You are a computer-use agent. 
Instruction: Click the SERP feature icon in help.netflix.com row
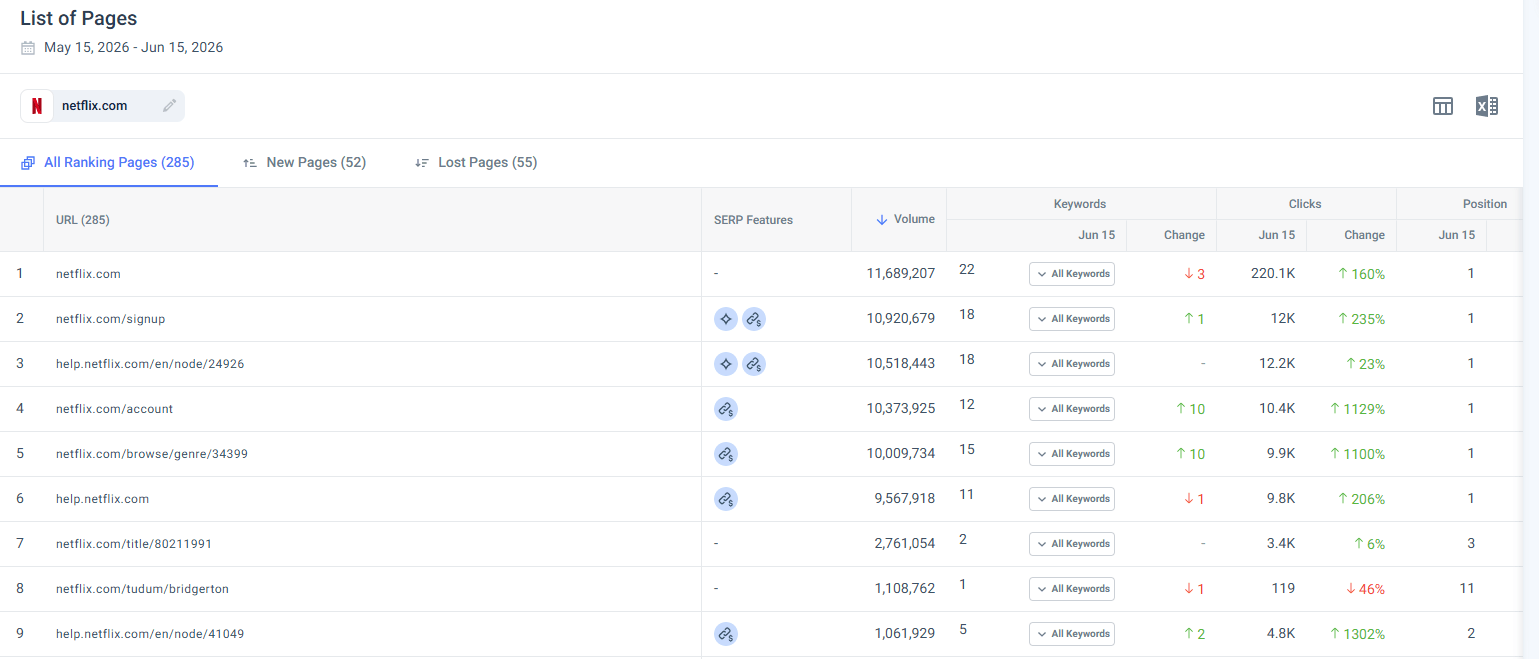click(x=726, y=499)
